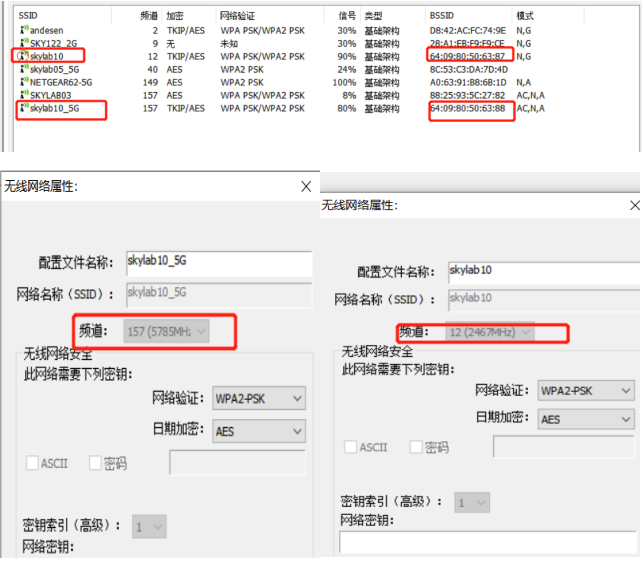Click the SSID column header
This screenshot has height=562, width=642.
28,17
